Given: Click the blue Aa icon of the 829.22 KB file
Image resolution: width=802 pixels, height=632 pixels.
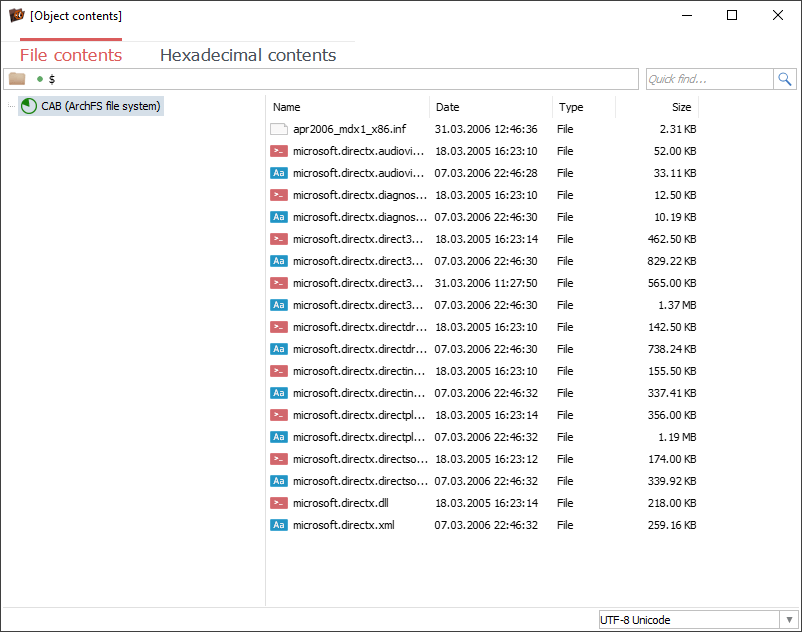Looking at the screenshot, I should 279,261.
